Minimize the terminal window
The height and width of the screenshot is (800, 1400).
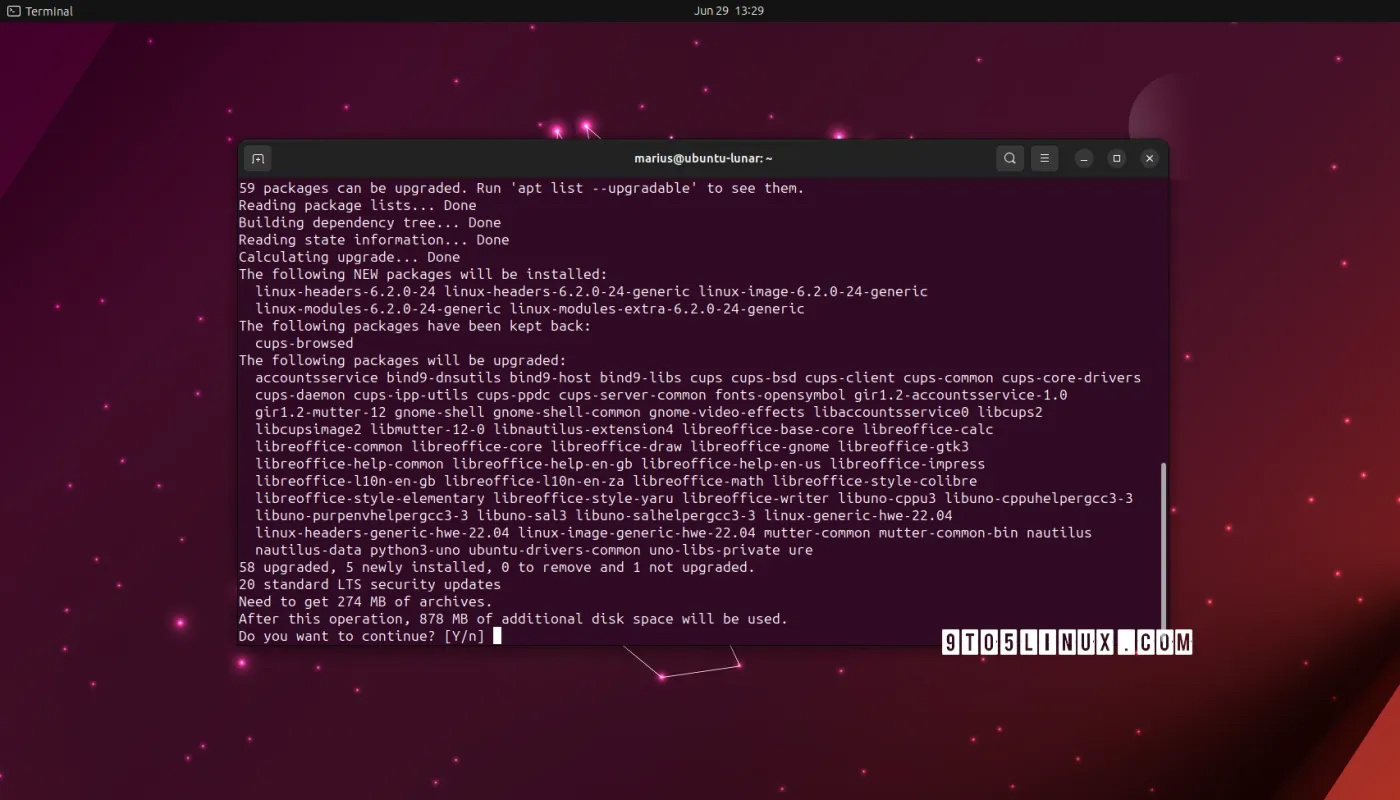[1084, 158]
